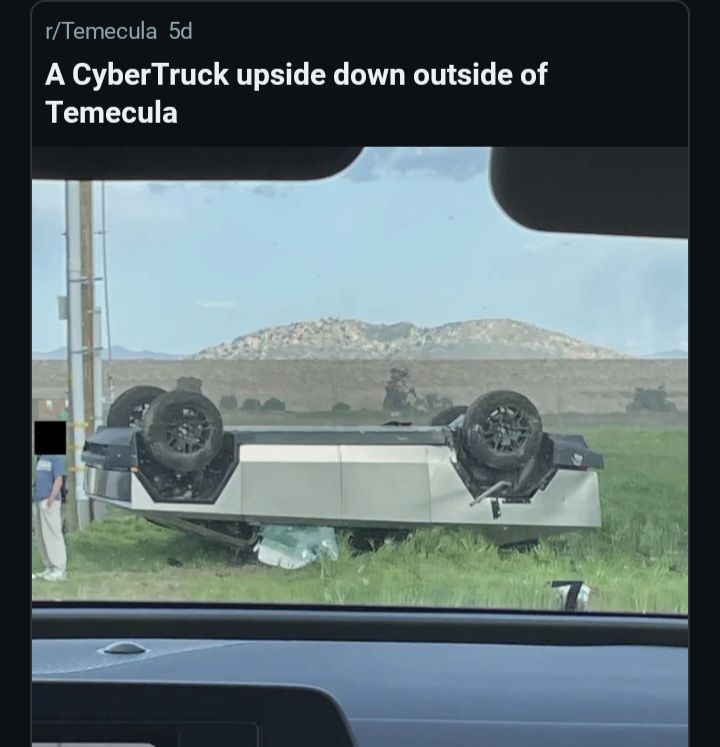Click the word Temecula in the title's second line
Viewport: 720px width, 747px height.
112,112
